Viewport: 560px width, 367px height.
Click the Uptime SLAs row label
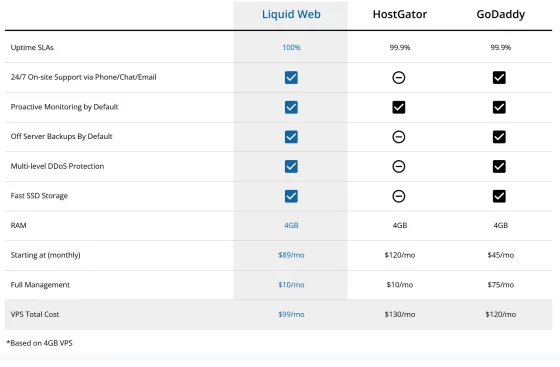(32, 47)
